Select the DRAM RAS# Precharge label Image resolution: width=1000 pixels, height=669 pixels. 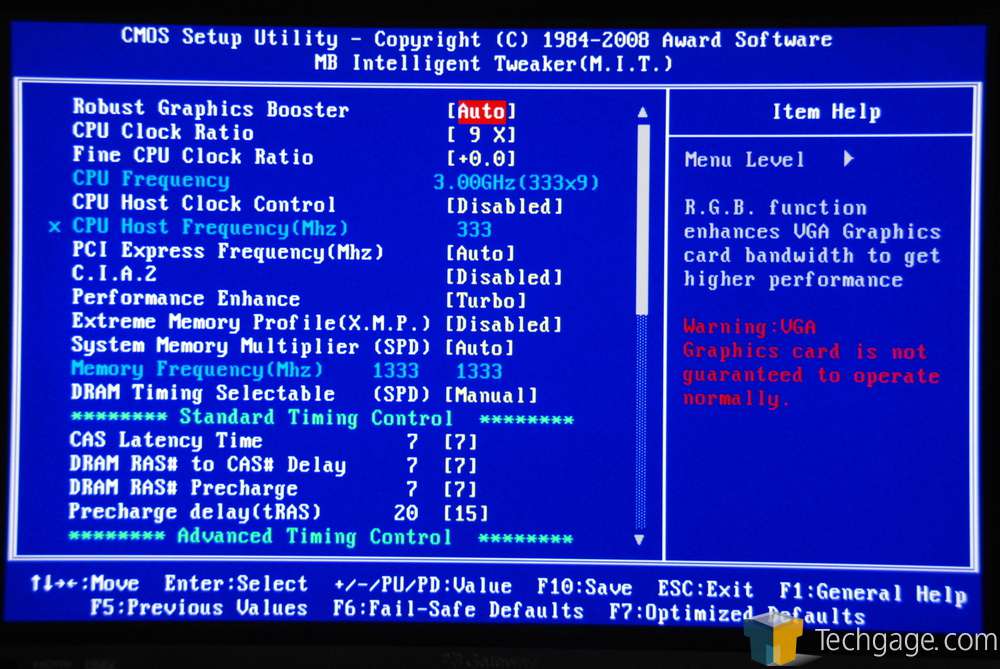(x=184, y=488)
